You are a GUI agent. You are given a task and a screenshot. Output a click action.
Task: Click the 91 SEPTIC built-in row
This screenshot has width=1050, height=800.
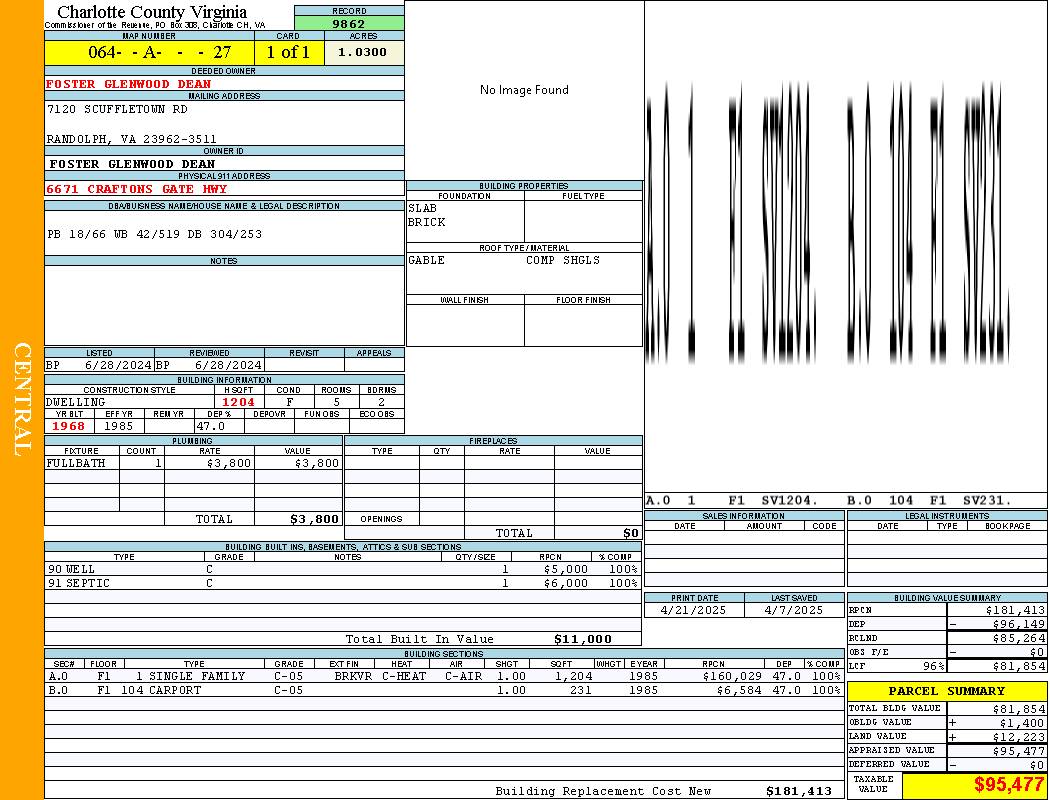pyautogui.click(x=343, y=584)
